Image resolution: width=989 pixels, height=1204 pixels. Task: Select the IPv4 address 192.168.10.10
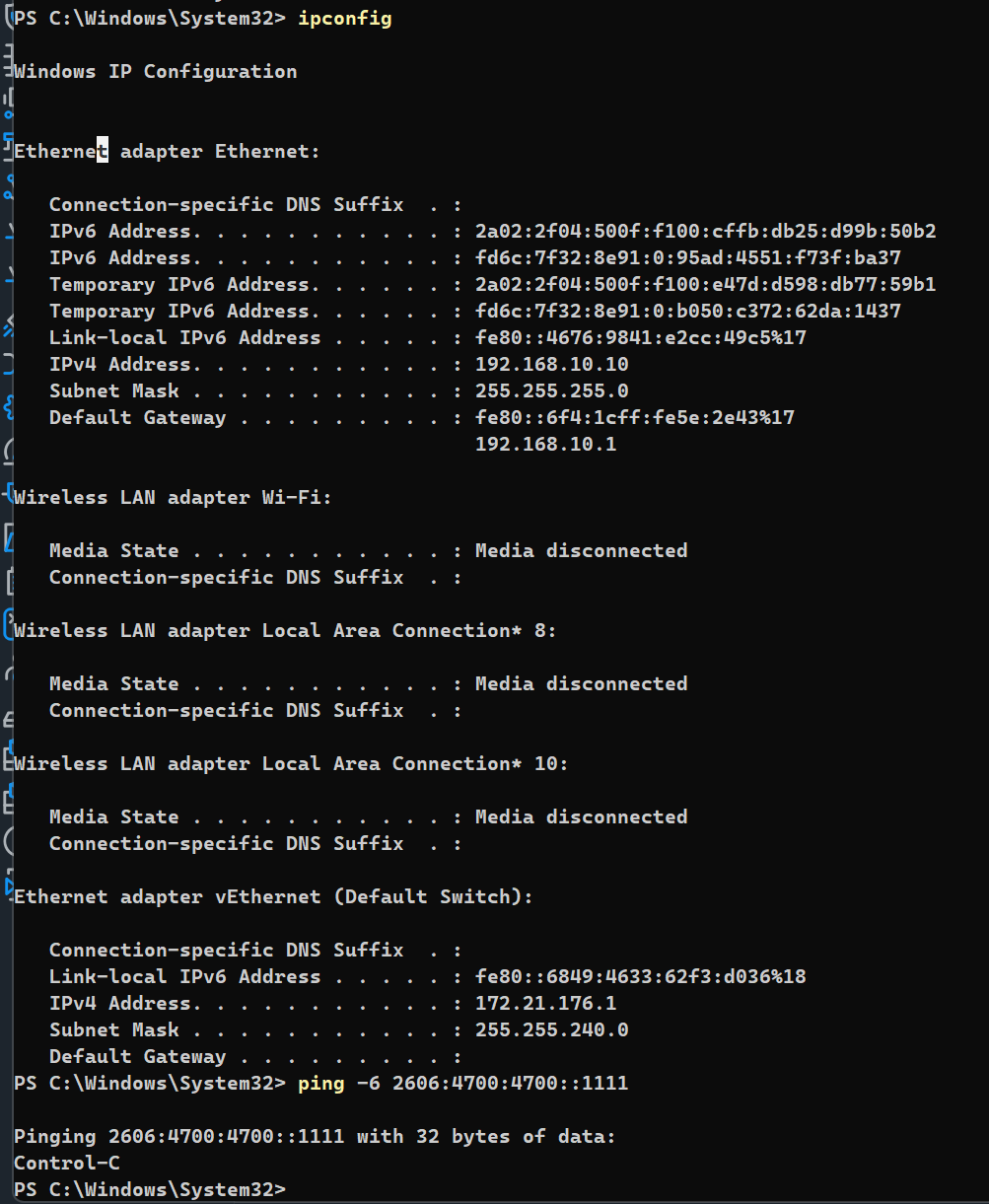551,364
